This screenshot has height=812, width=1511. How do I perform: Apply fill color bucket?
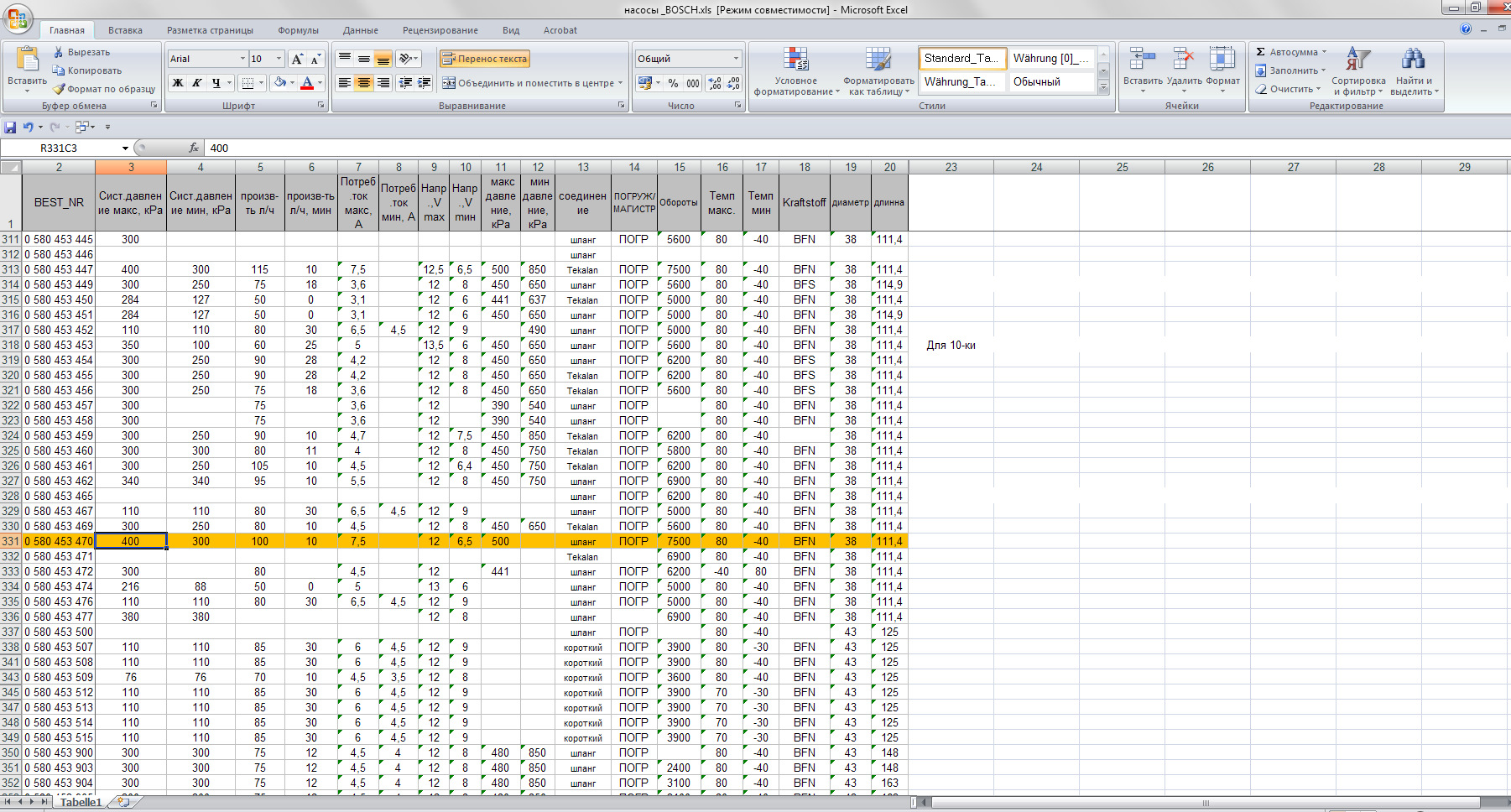tap(280, 83)
